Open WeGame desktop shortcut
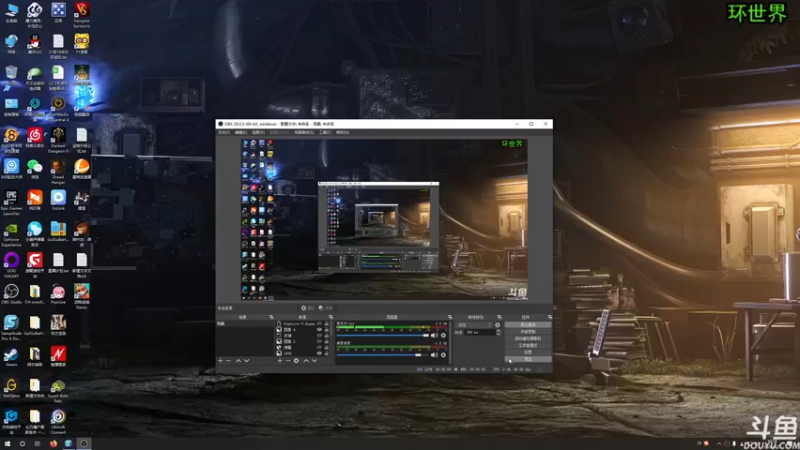Viewport: 800px width, 450px height. 11,388
